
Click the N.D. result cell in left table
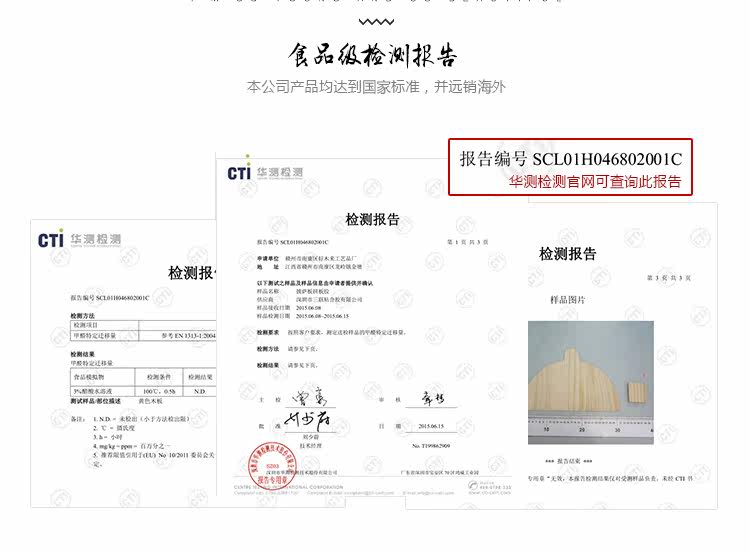click(x=200, y=391)
